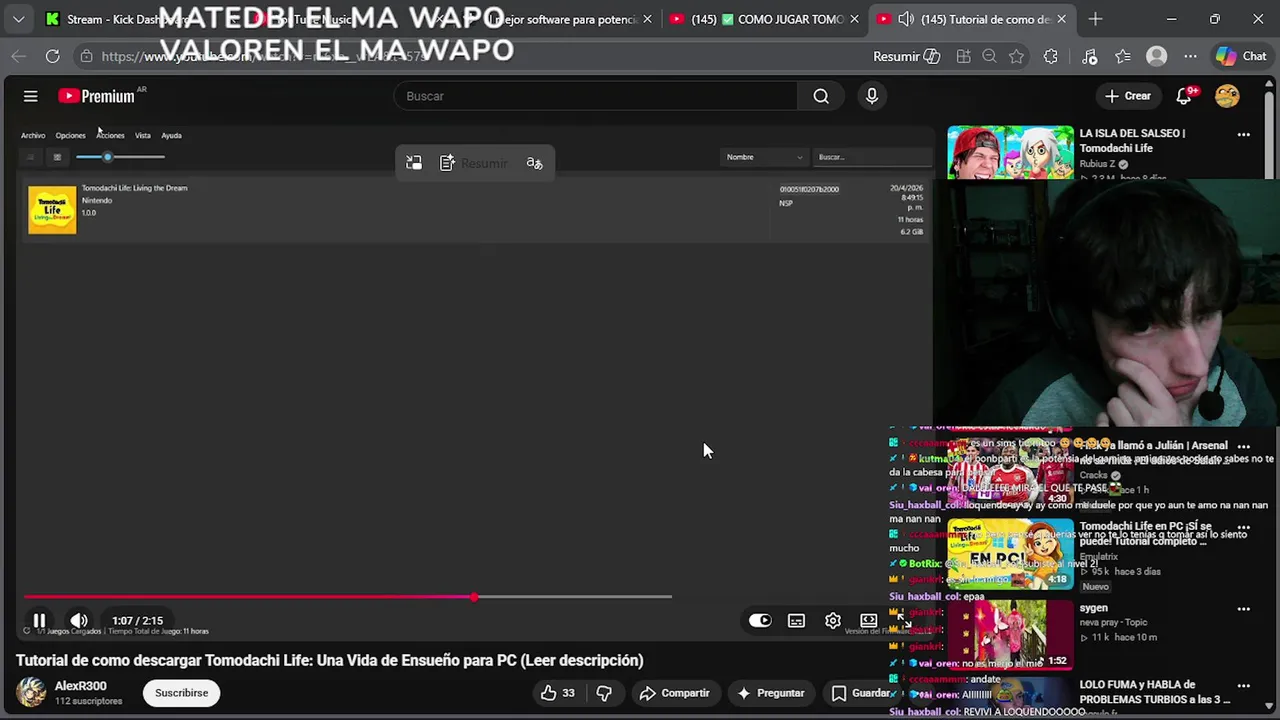Image resolution: width=1280 pixels, height=720 pixels.
Task: Click the video progress scrubber handle
Action: tap(474, 597)
